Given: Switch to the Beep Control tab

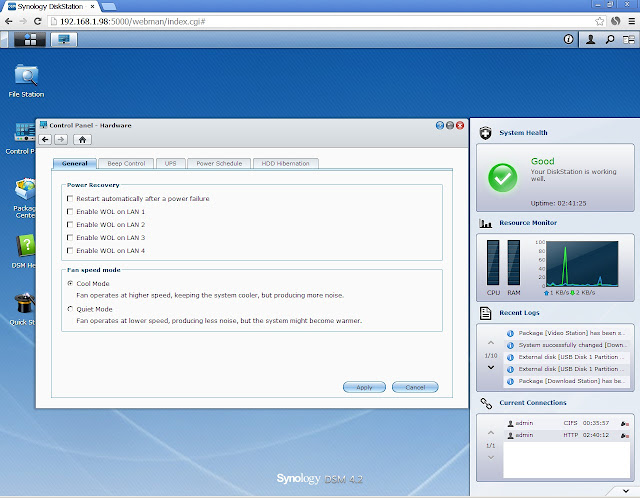Looking at the screenshot, I should (126, 163).
